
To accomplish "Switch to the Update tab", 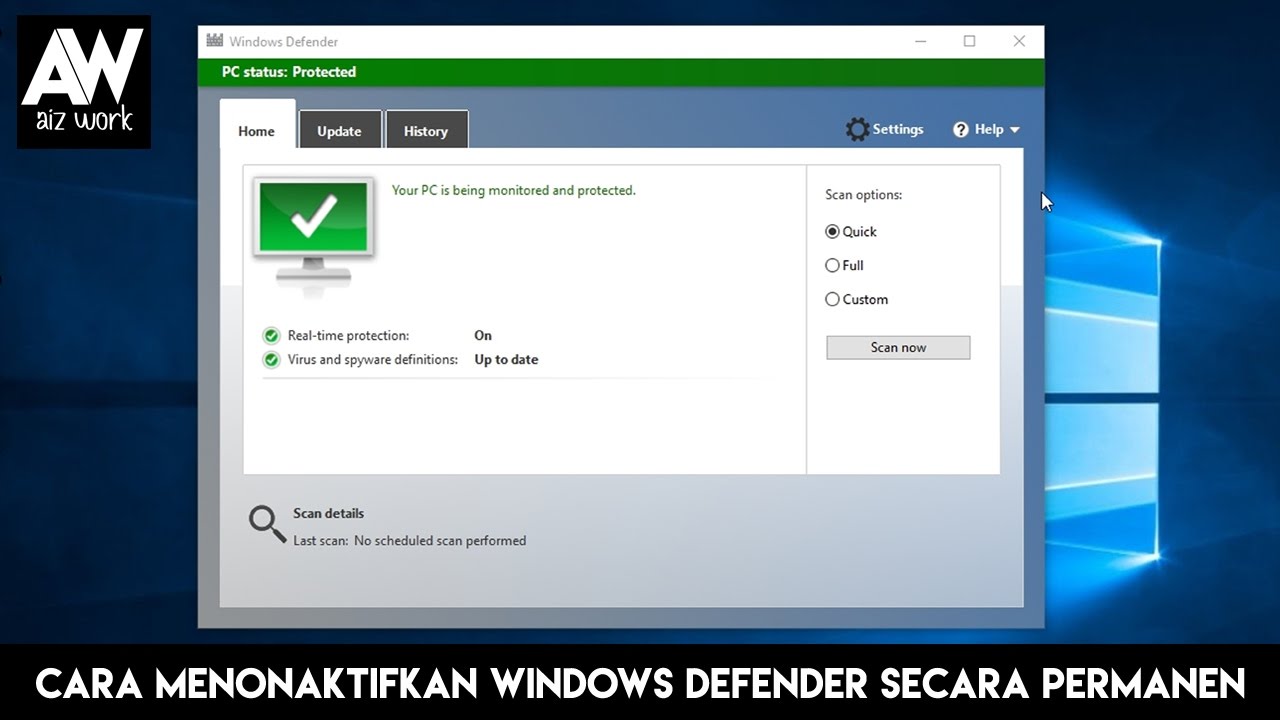I will tap(340, 130).
